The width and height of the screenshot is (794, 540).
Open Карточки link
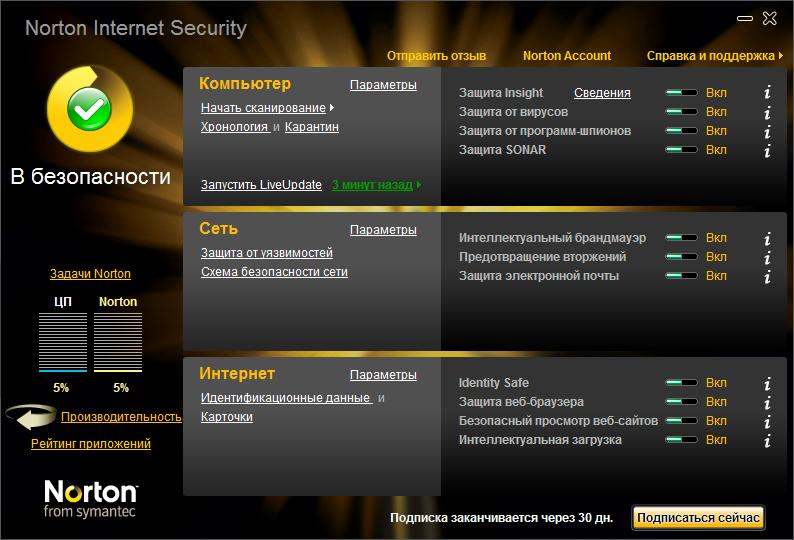click(227, 417)
